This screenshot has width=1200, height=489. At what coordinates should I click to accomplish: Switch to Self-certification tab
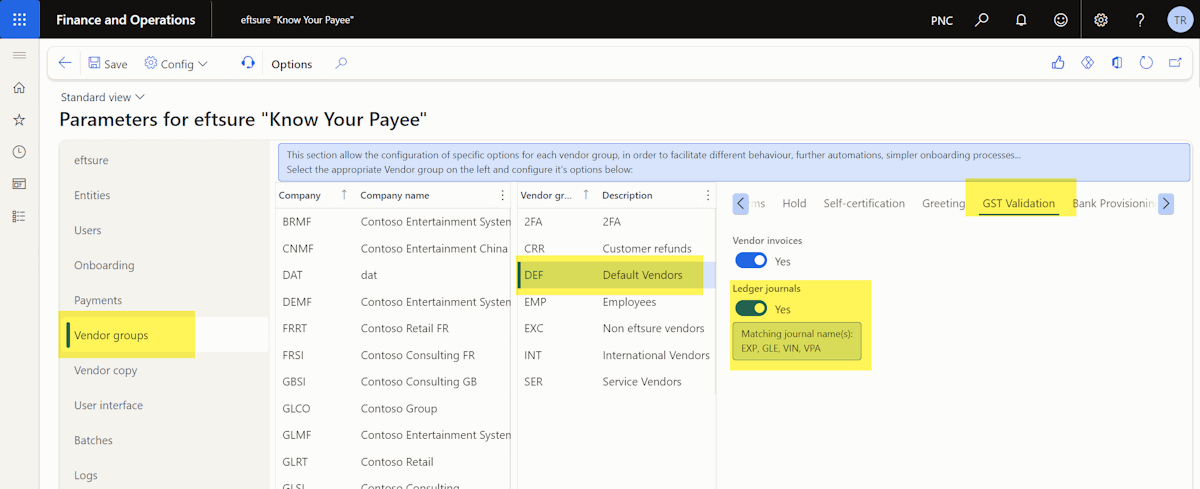pyautogui.click(x=864, y=203)
